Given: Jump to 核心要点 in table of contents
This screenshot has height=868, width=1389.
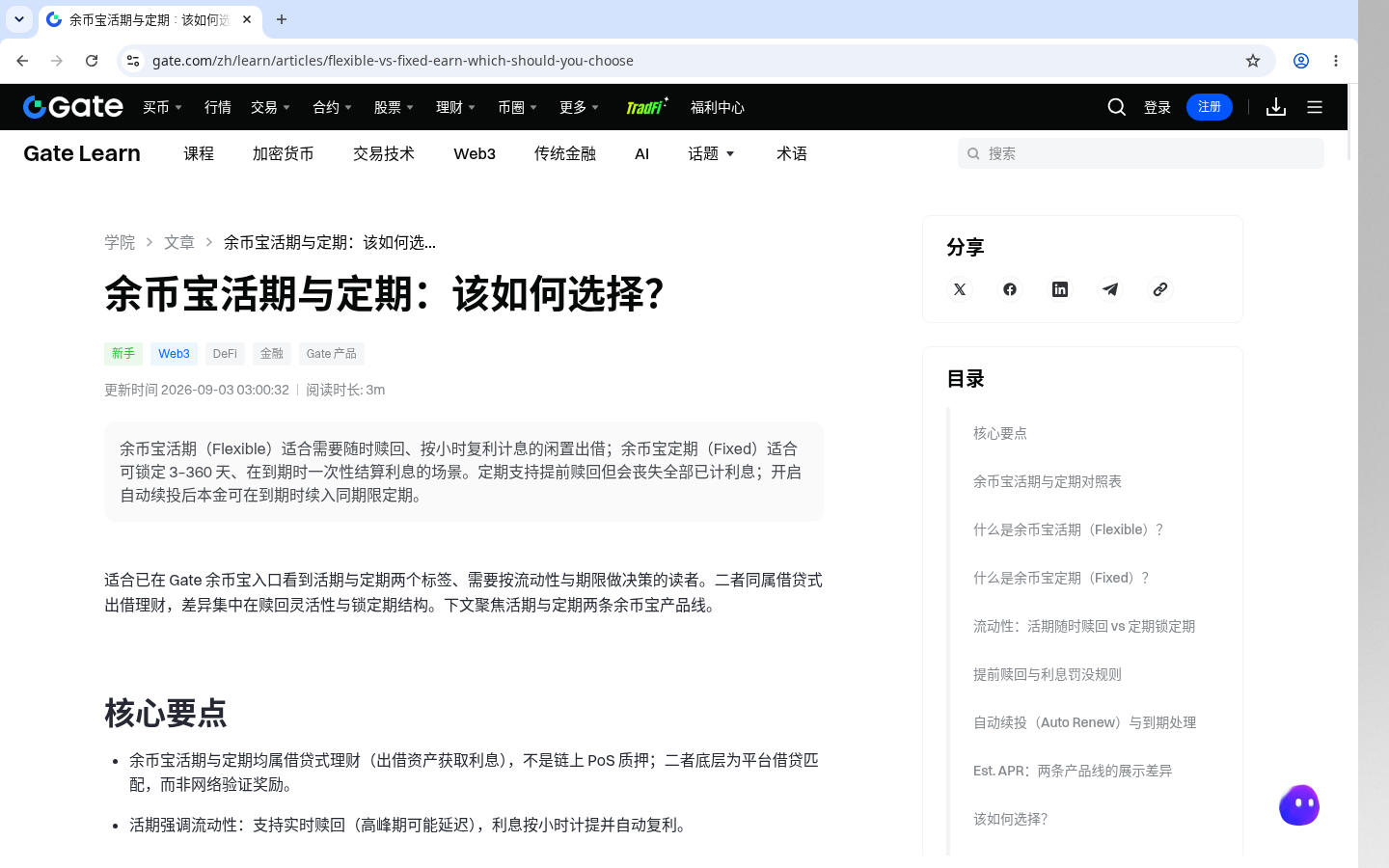Looking at the screenshot, I should point(1000,433).
